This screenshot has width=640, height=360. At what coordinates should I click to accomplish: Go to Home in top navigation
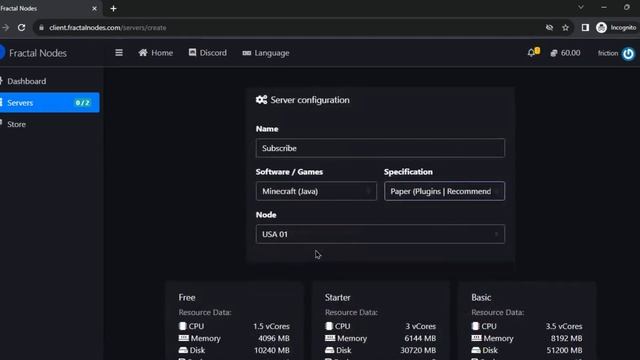[156, 53]
